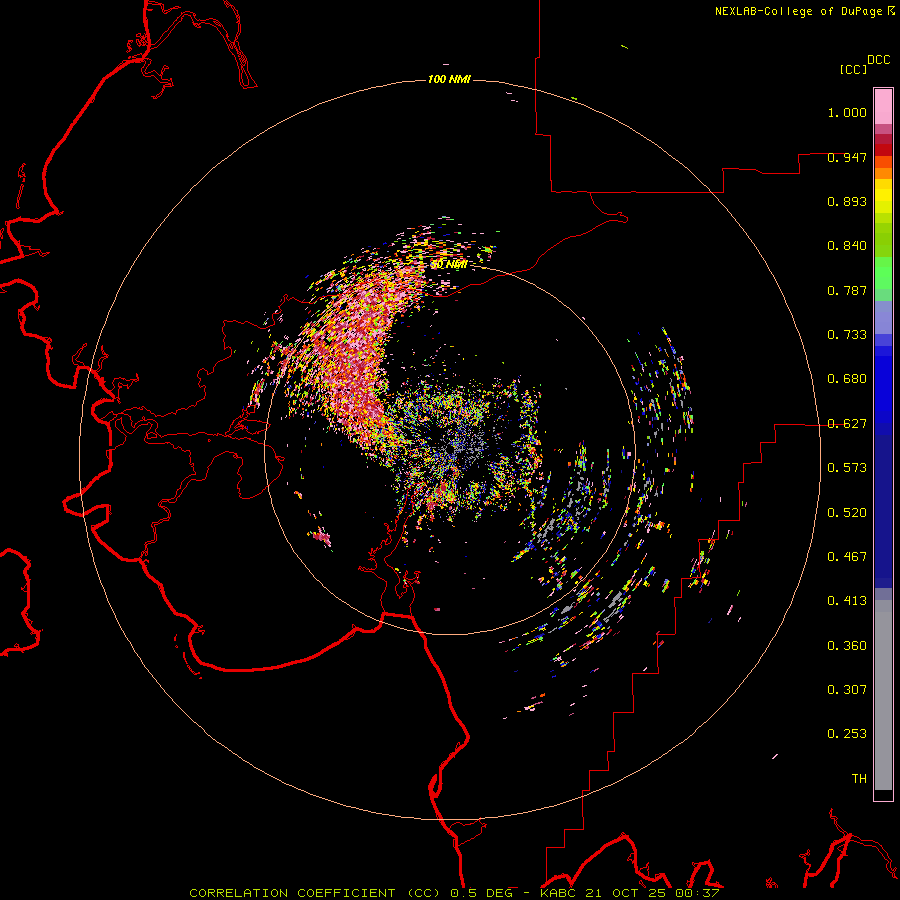Click the 0.520 scale value
The width and height of the screenshot is (900, 900).
coord(847,513)
